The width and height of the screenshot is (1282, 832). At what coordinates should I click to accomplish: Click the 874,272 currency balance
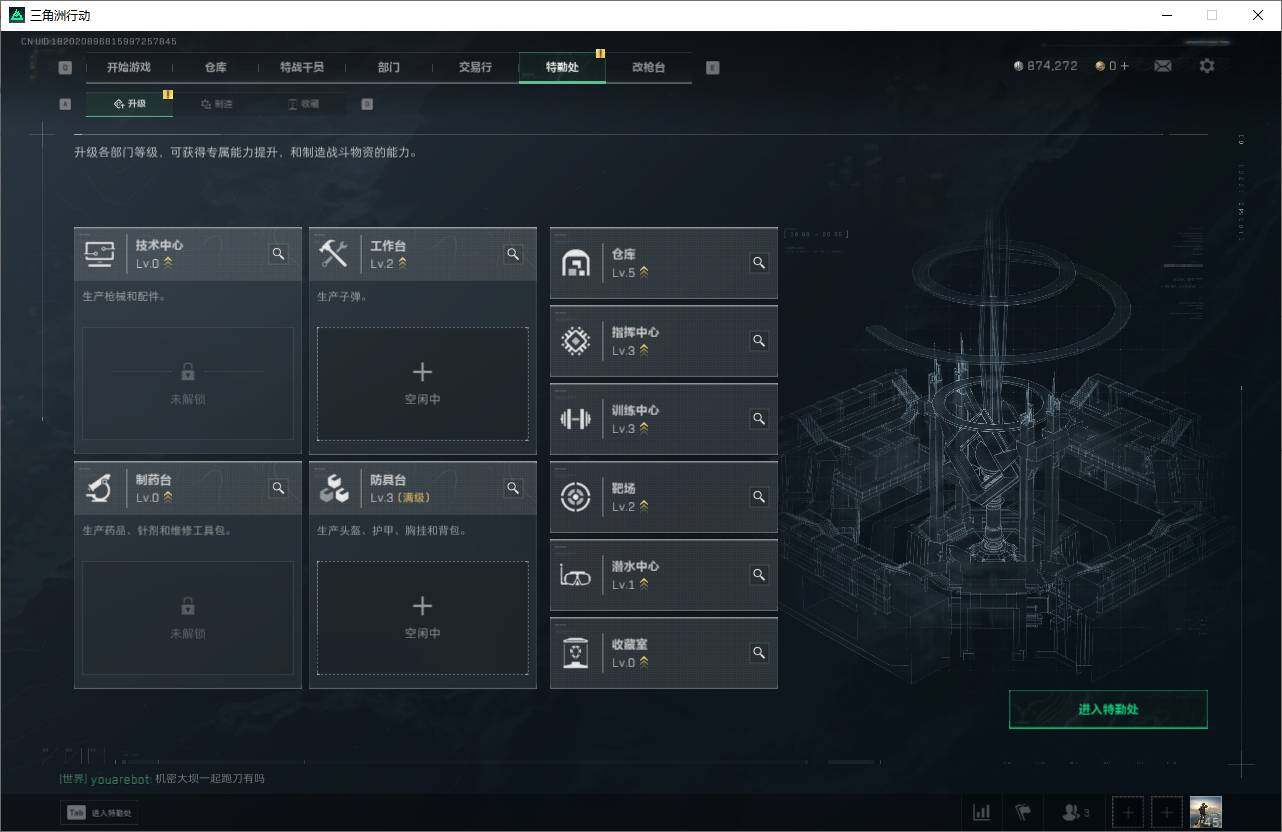click(x=1045, y=66)
